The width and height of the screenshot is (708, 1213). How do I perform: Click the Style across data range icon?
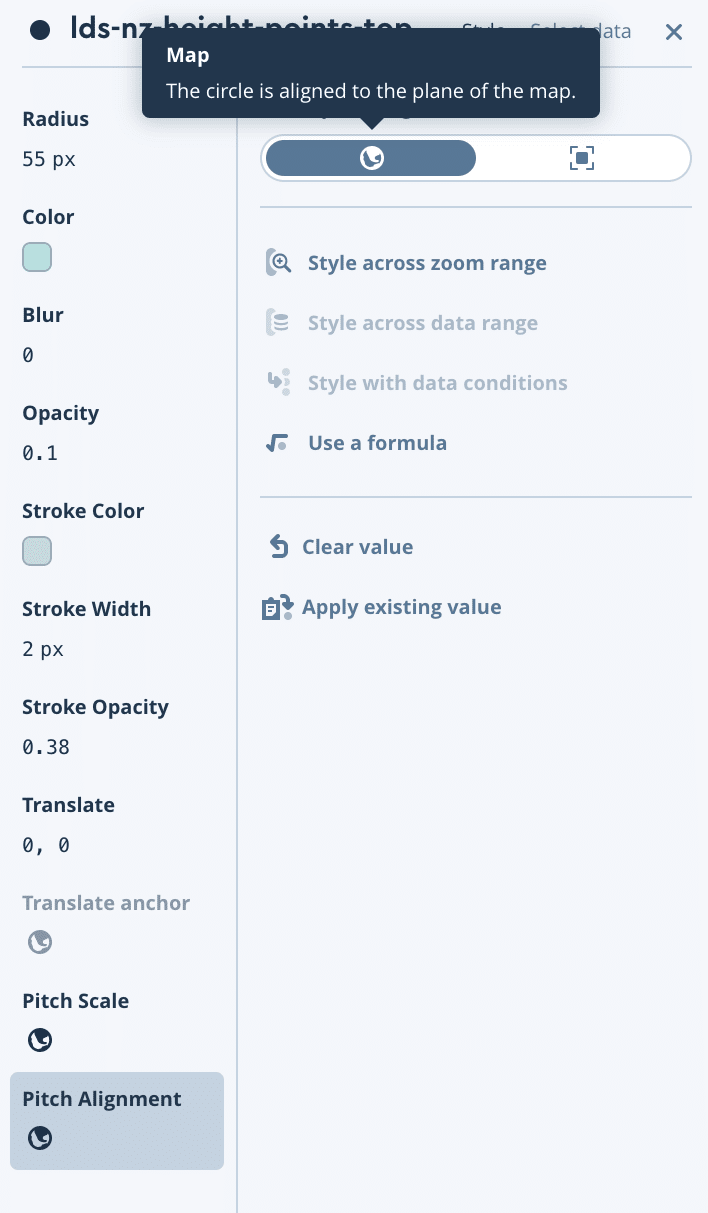click(x=278, y=323)
